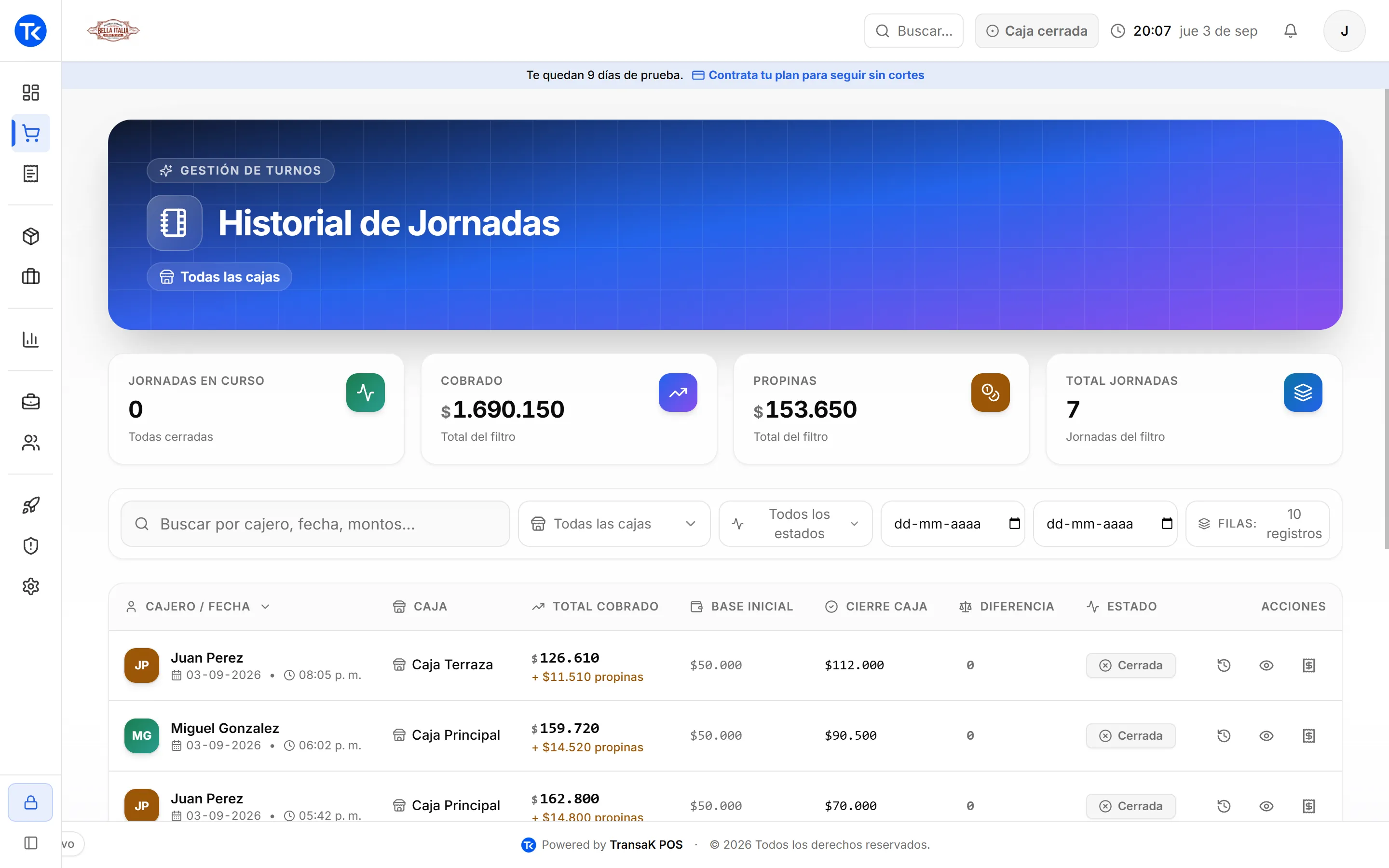
Task: Open Contrata tu plan para seguir sin cortes
Action: 808,75
